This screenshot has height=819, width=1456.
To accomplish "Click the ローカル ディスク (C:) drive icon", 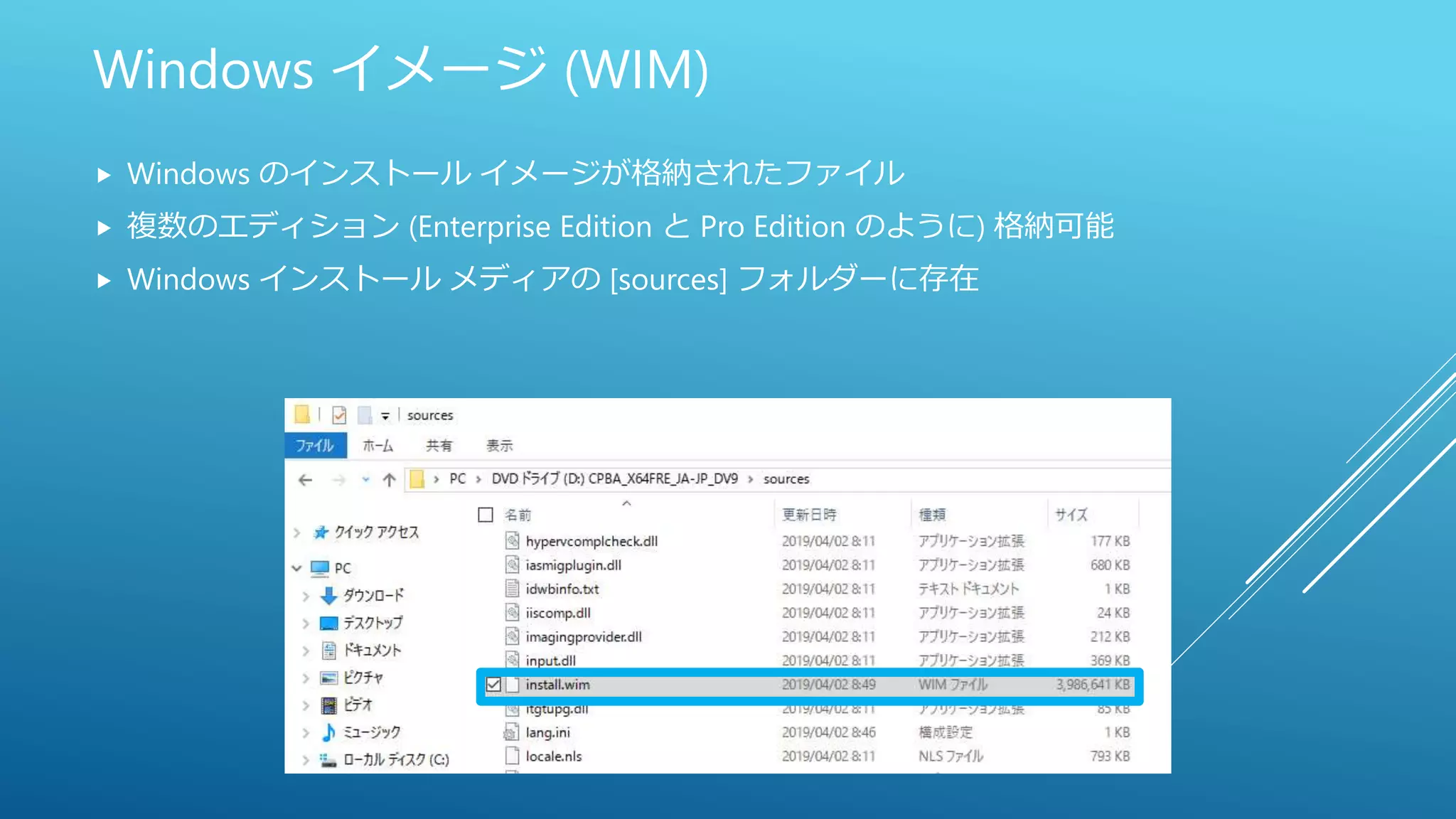I will click(328, 760).
